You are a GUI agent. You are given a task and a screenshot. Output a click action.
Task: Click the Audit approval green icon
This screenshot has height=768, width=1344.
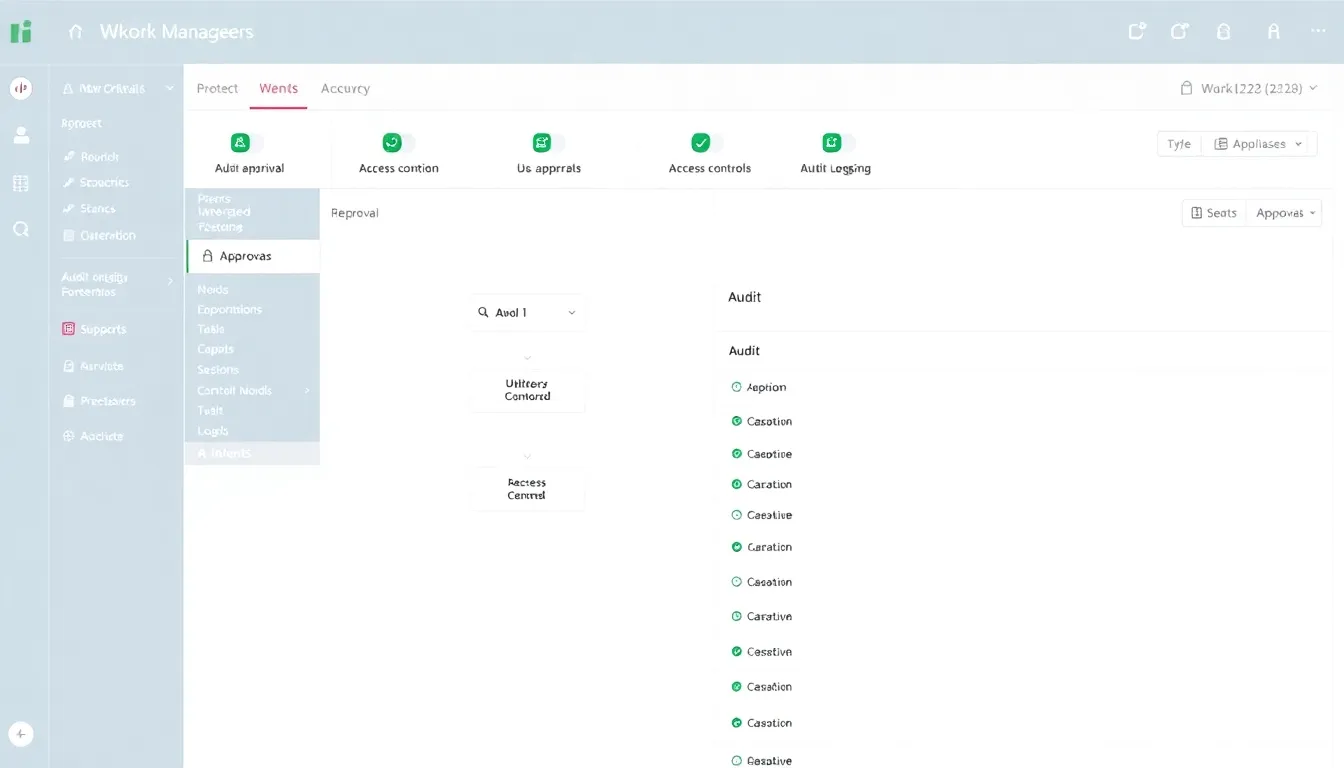tap(240, 142)
